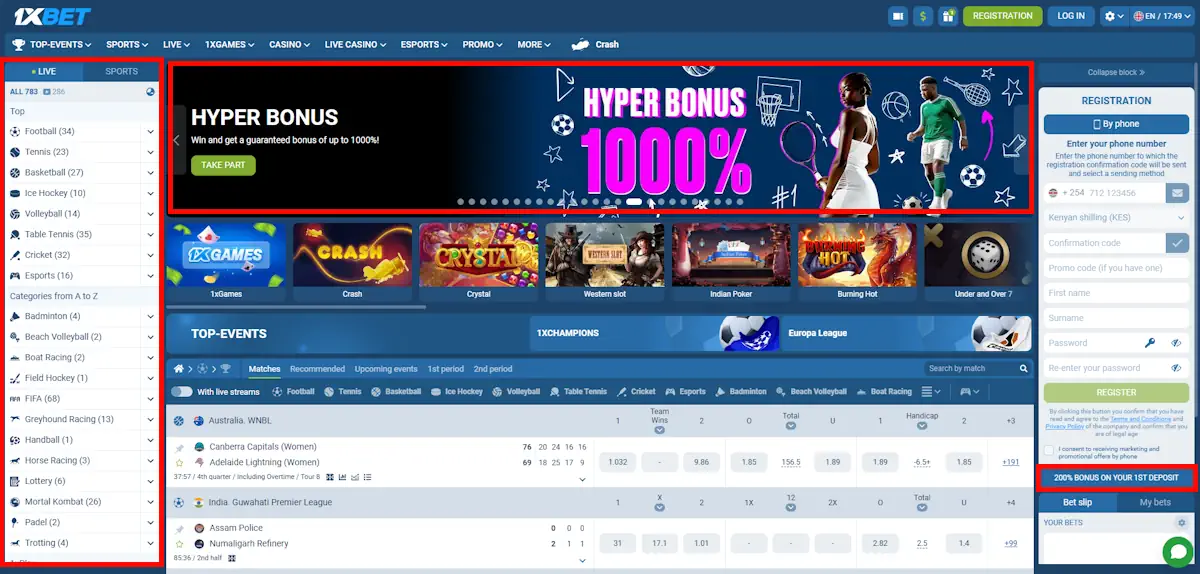Open the Indian Poker game thumbnail
The height and width of the screenshot is (574, 1200).
731,261
